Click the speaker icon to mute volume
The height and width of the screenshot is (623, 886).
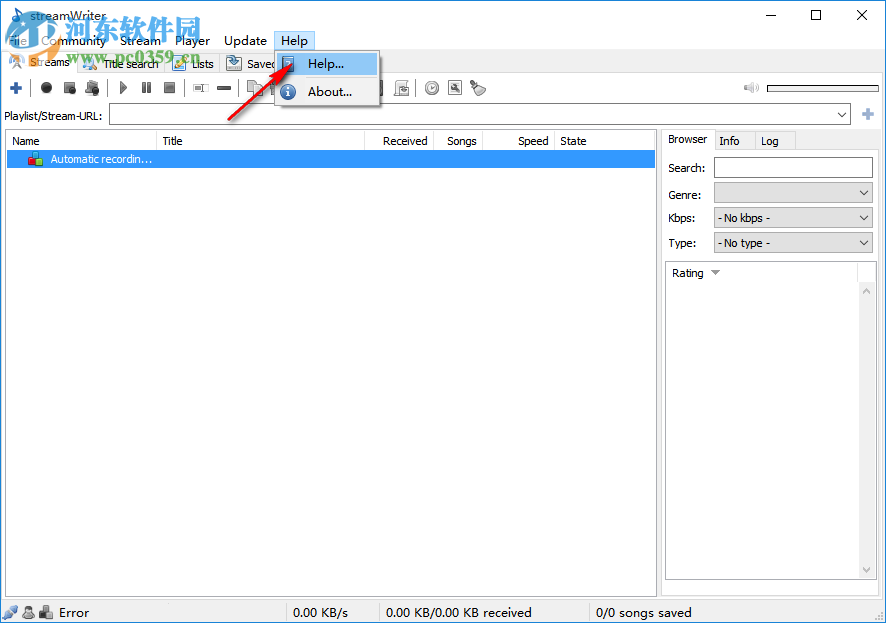click(x=751, y=88)
